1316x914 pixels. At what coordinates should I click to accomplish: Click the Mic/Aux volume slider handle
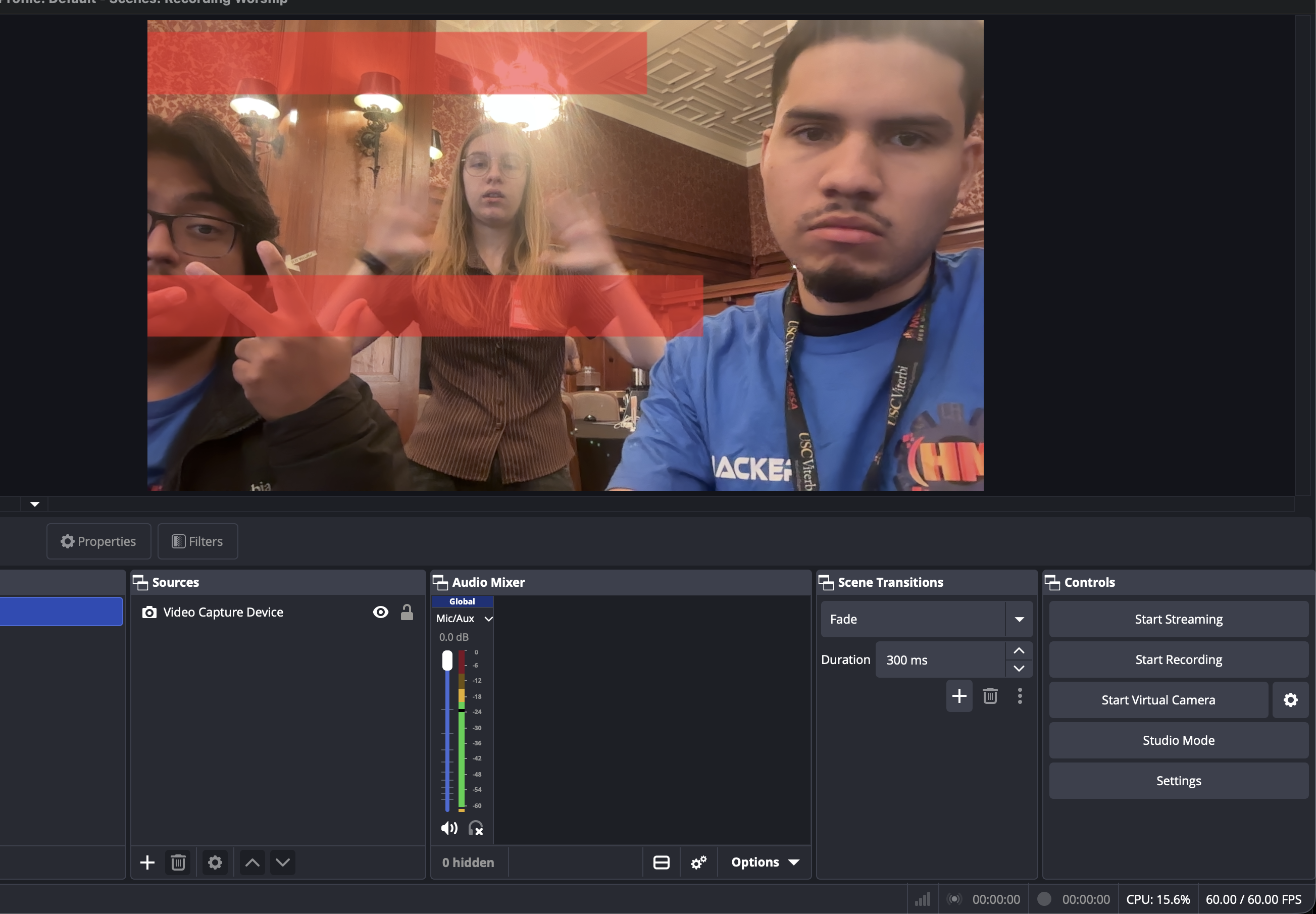click(447, 661)
